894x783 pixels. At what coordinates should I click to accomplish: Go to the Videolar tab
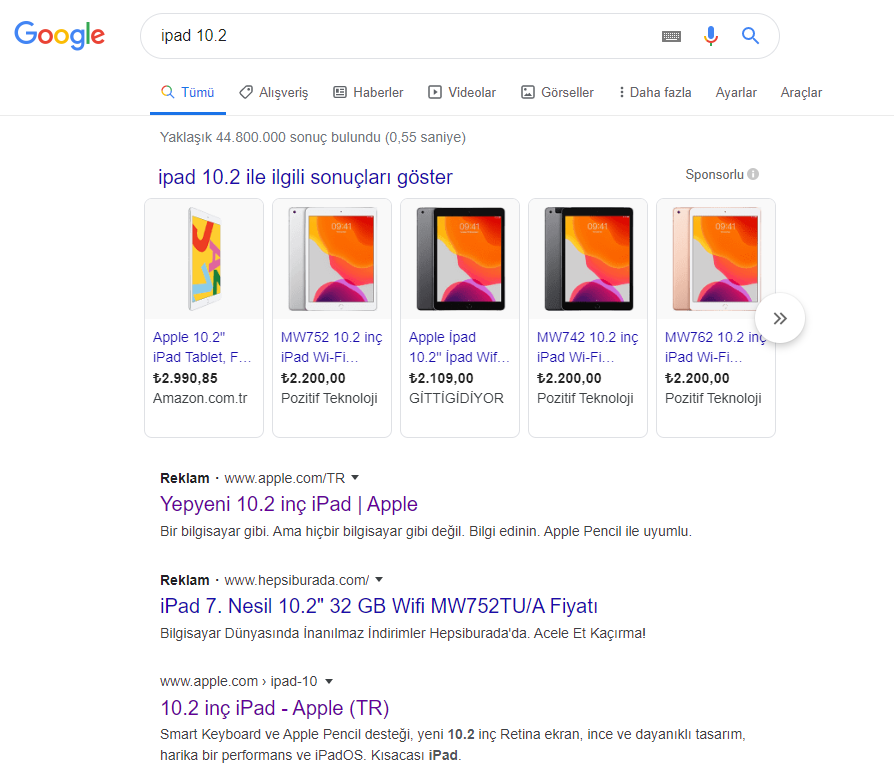pos(462,92)
